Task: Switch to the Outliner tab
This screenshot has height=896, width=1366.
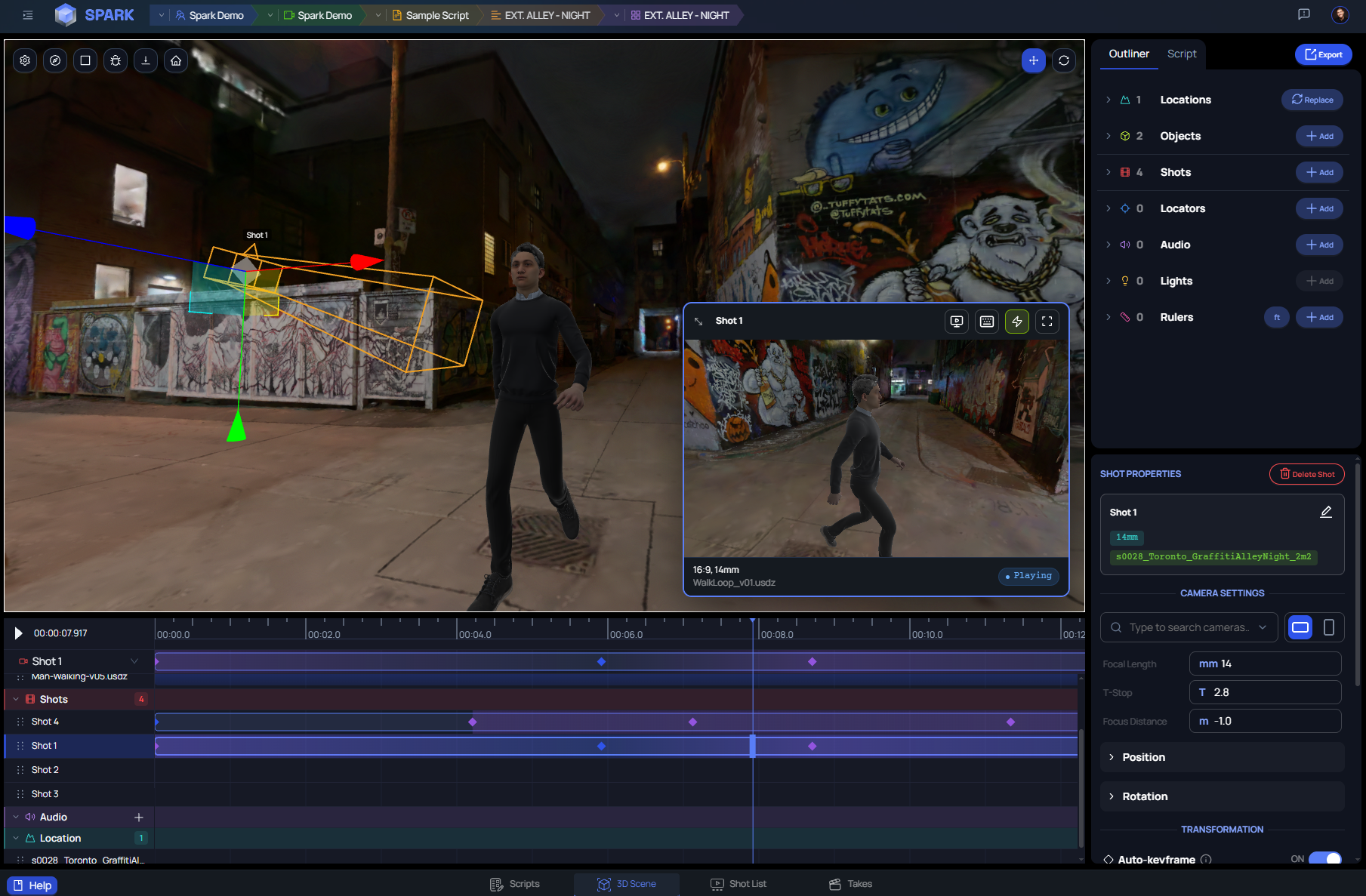Action: tap(1128, 54)
